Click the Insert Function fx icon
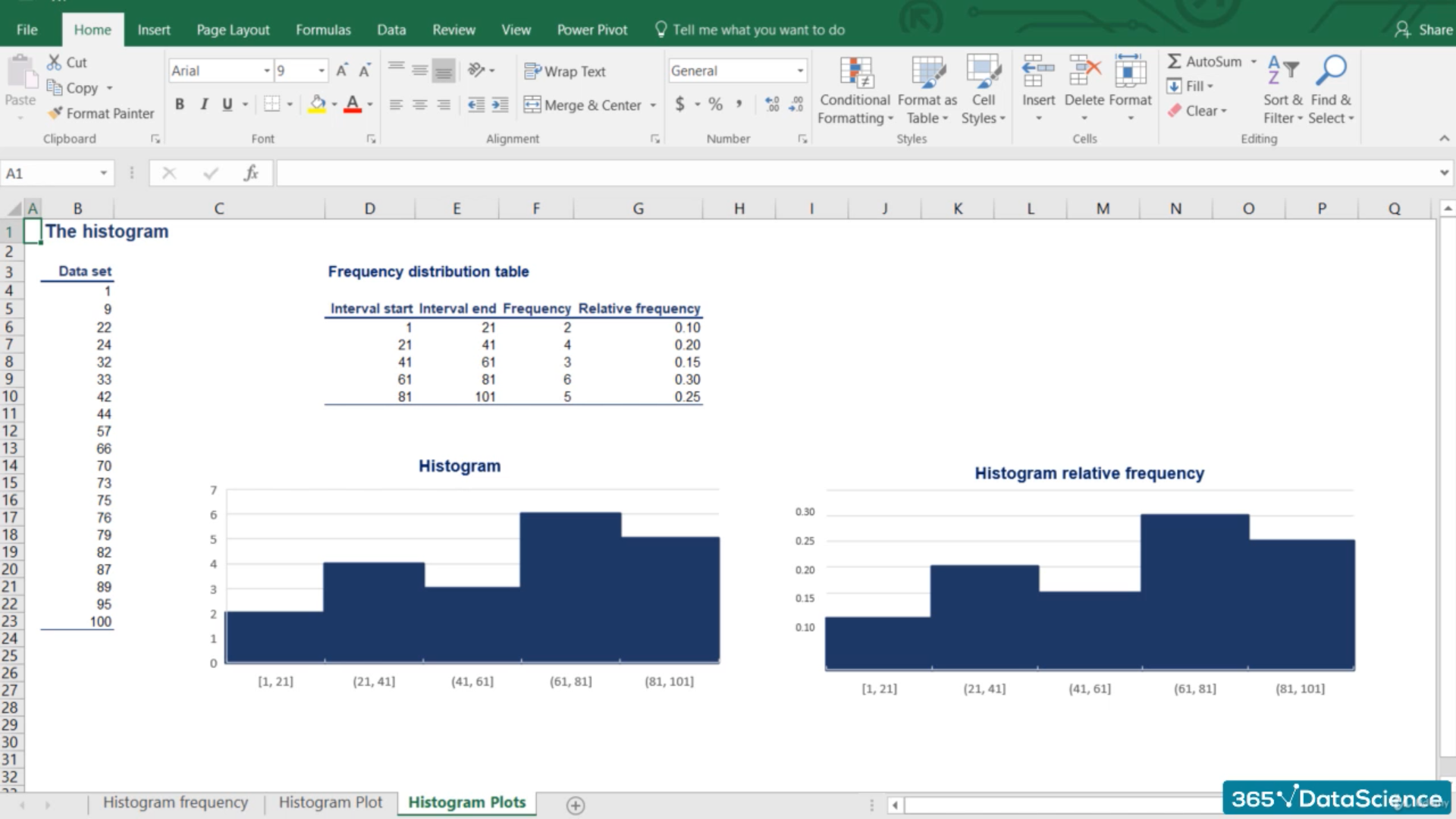This screenshot has height=819, width=1456. click(251, 174)
